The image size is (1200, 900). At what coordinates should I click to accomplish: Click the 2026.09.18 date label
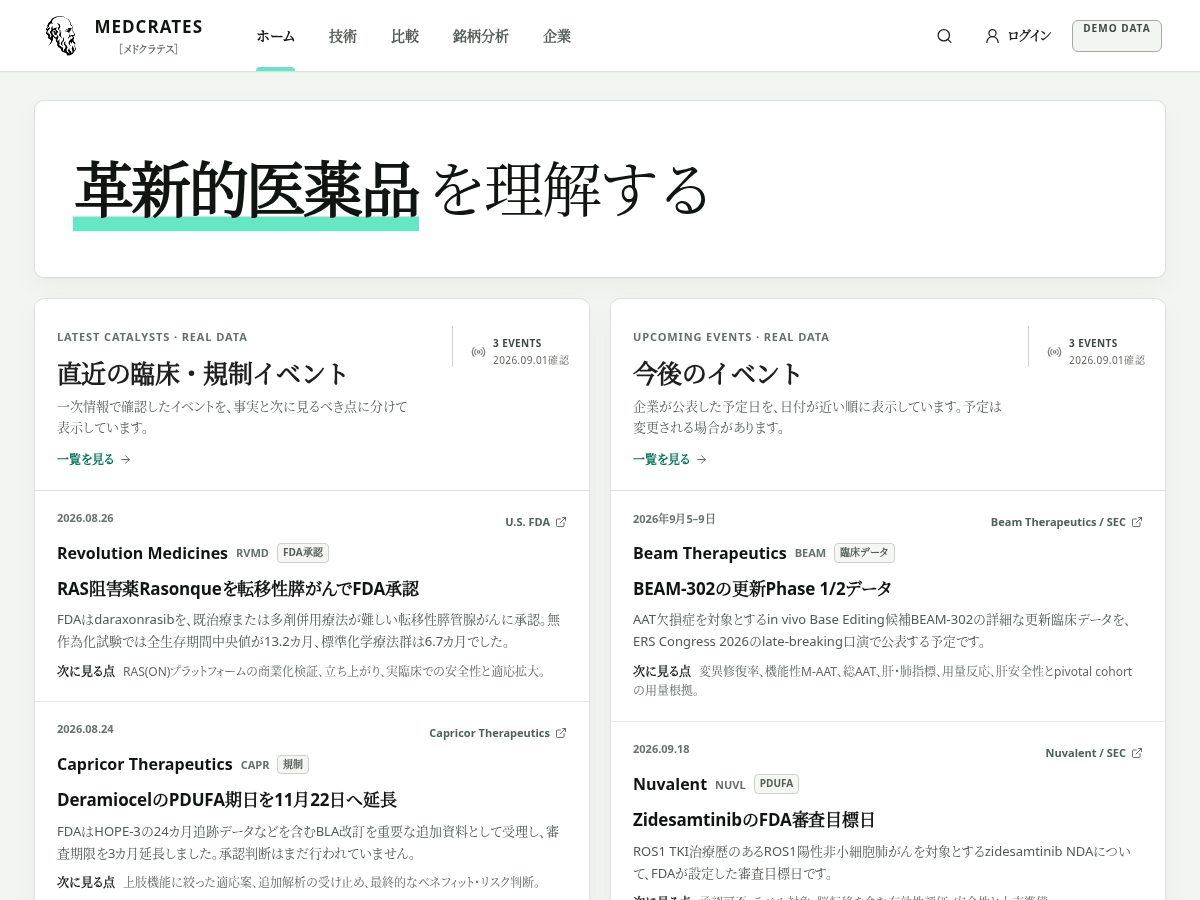coord(661,749)
